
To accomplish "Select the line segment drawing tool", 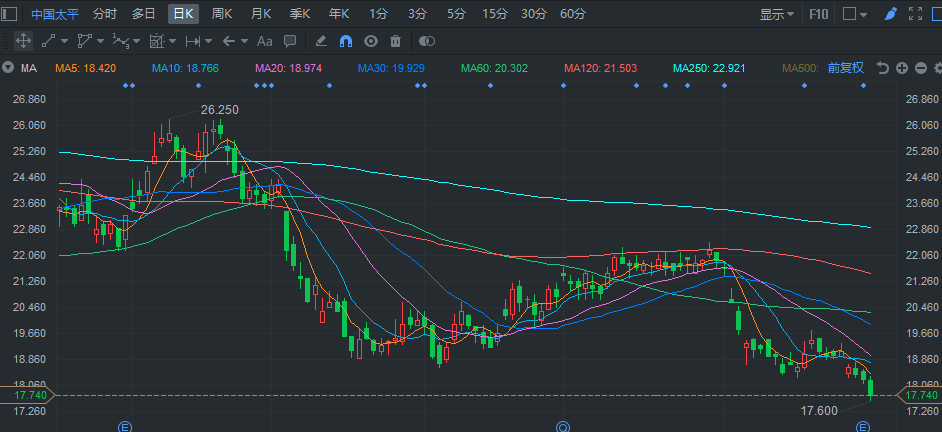I will (48, 41).
